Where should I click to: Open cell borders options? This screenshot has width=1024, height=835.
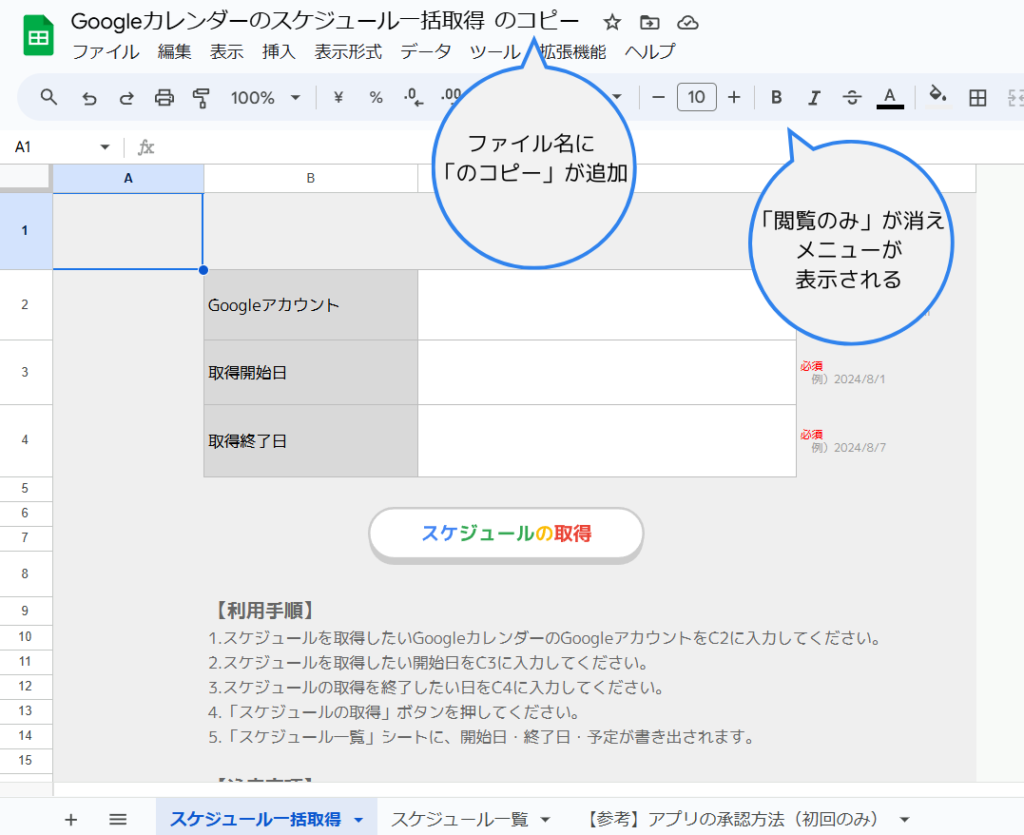pos(978,98)
